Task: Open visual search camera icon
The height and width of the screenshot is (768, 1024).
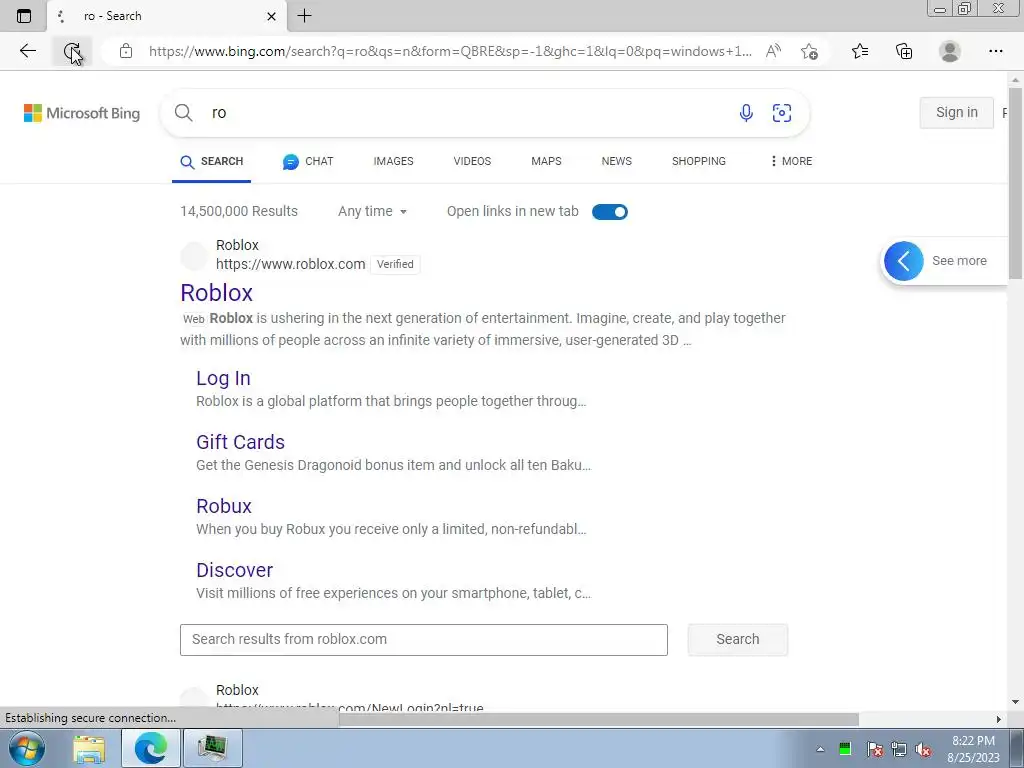Action: [782, 112]
